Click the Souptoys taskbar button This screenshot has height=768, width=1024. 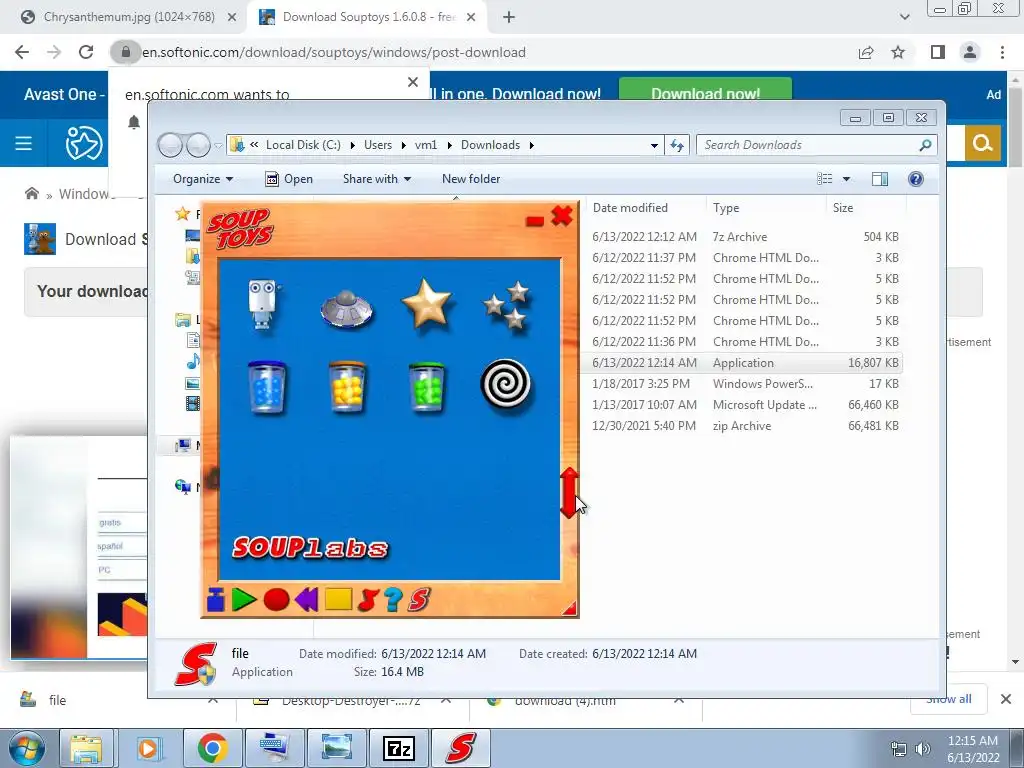click(460, 748)
